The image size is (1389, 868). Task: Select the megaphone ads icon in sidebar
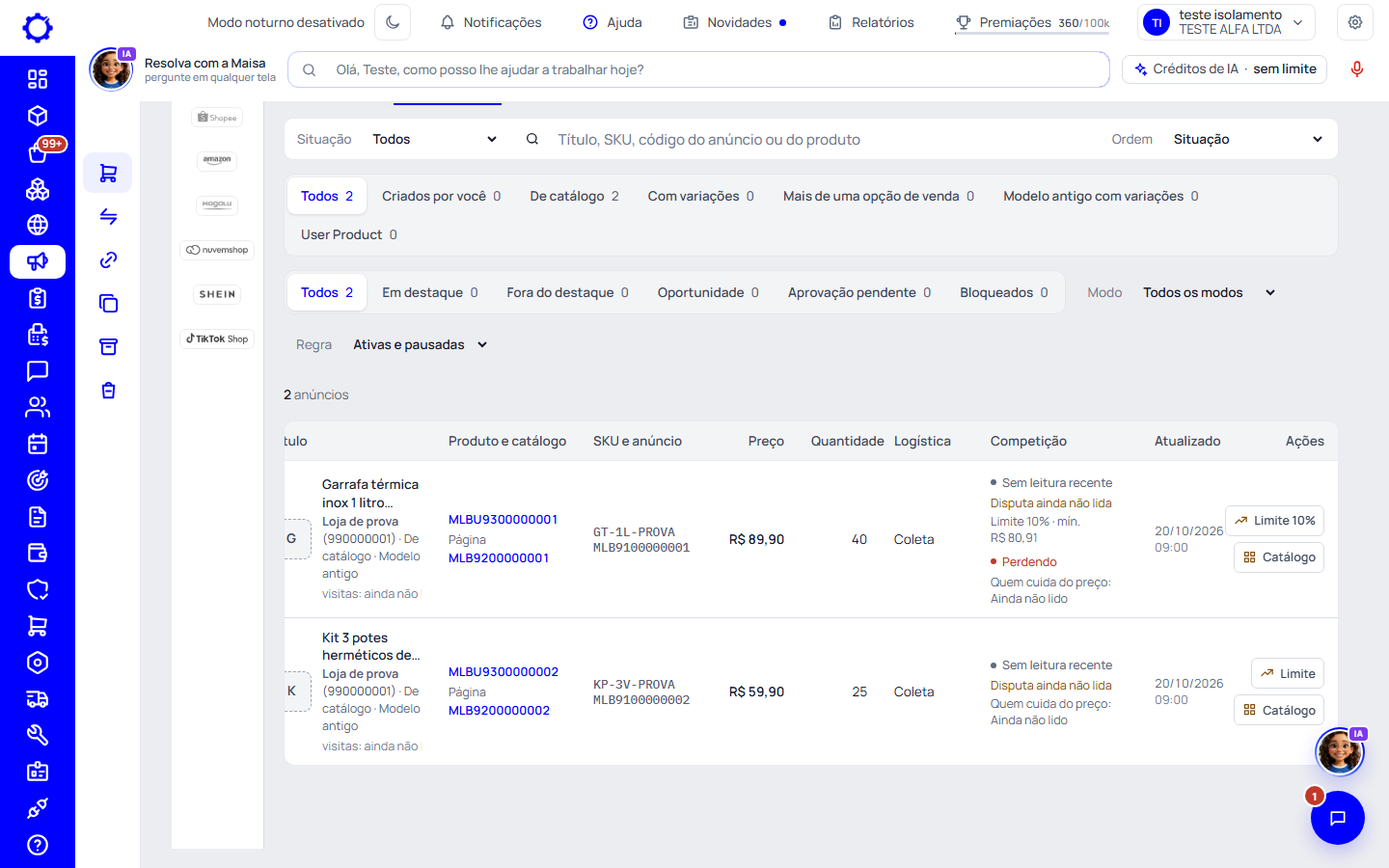point(38,261)
